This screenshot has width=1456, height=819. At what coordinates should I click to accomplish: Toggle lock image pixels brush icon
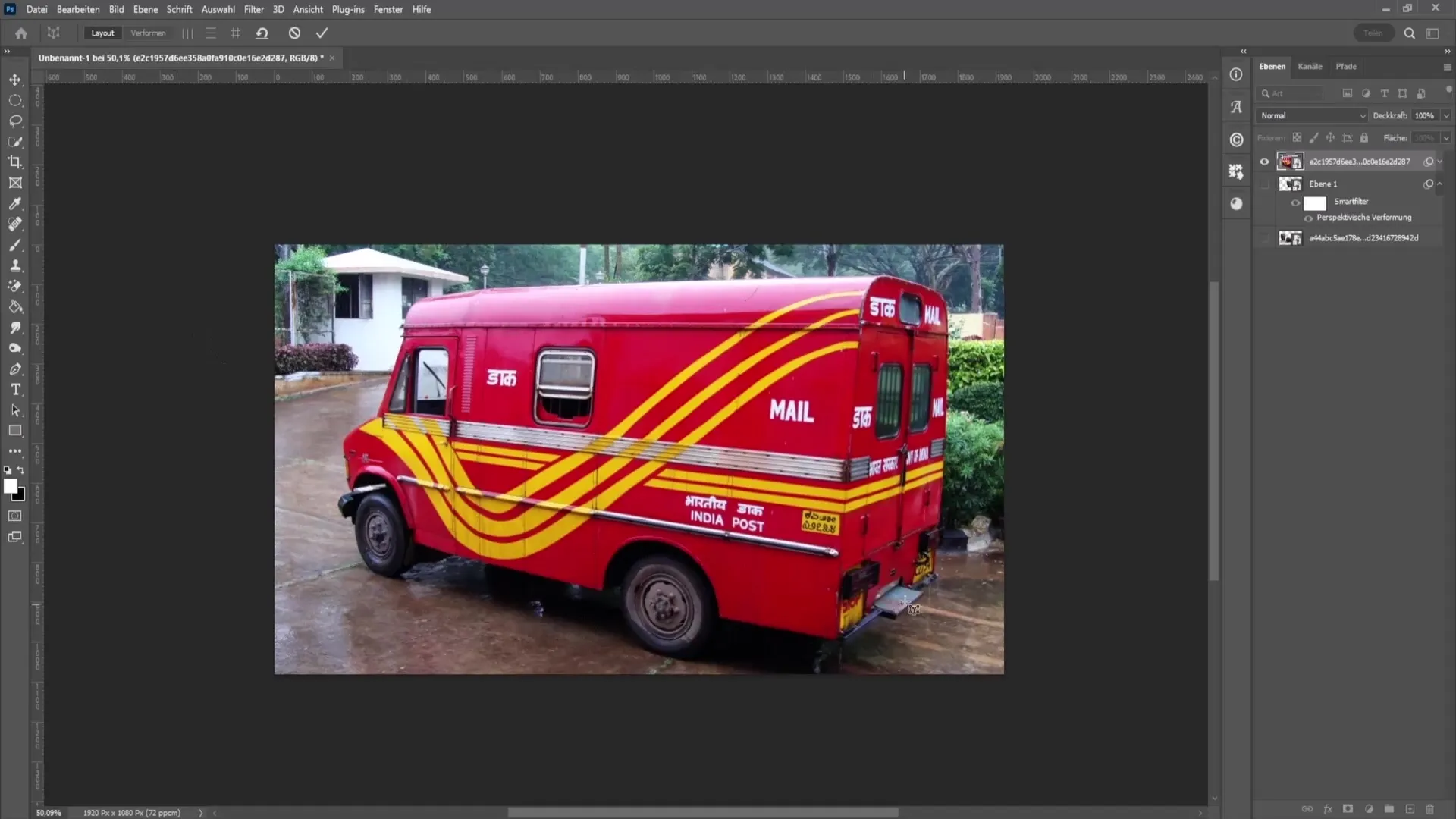tap(1313, 137)
